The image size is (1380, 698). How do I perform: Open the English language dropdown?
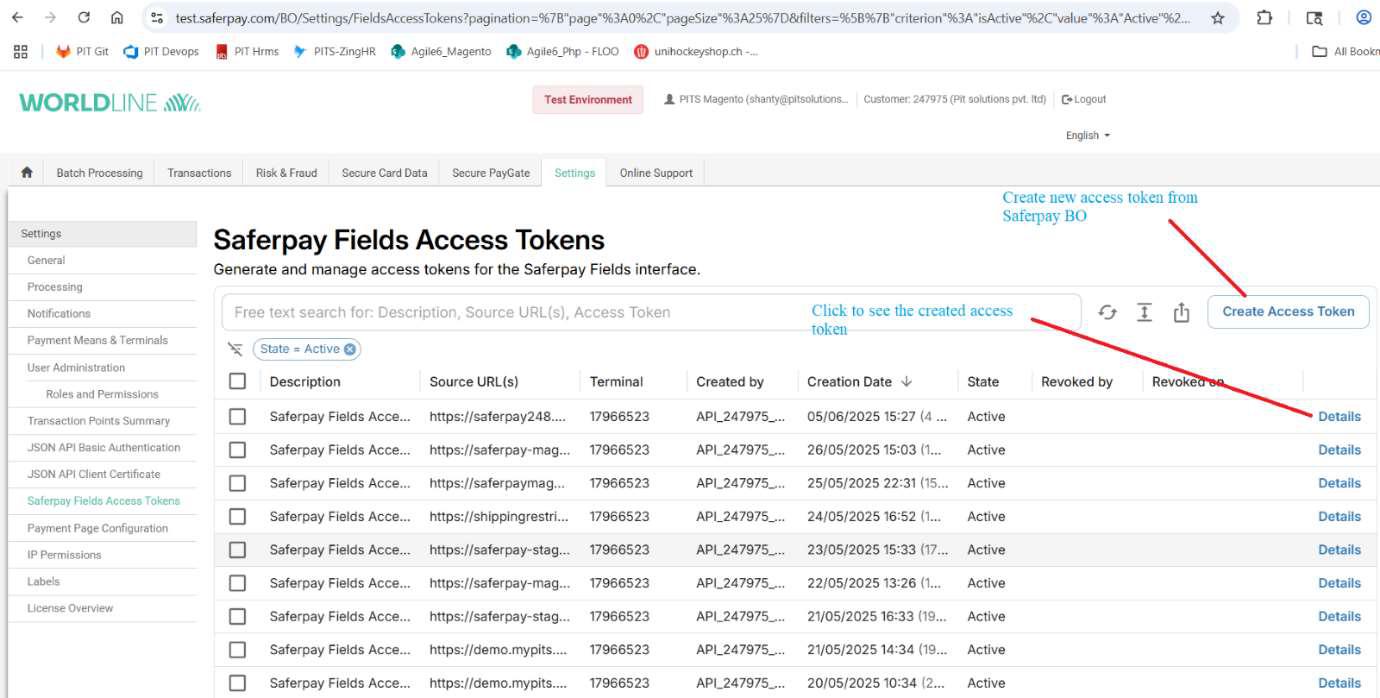pos(1088,135)
